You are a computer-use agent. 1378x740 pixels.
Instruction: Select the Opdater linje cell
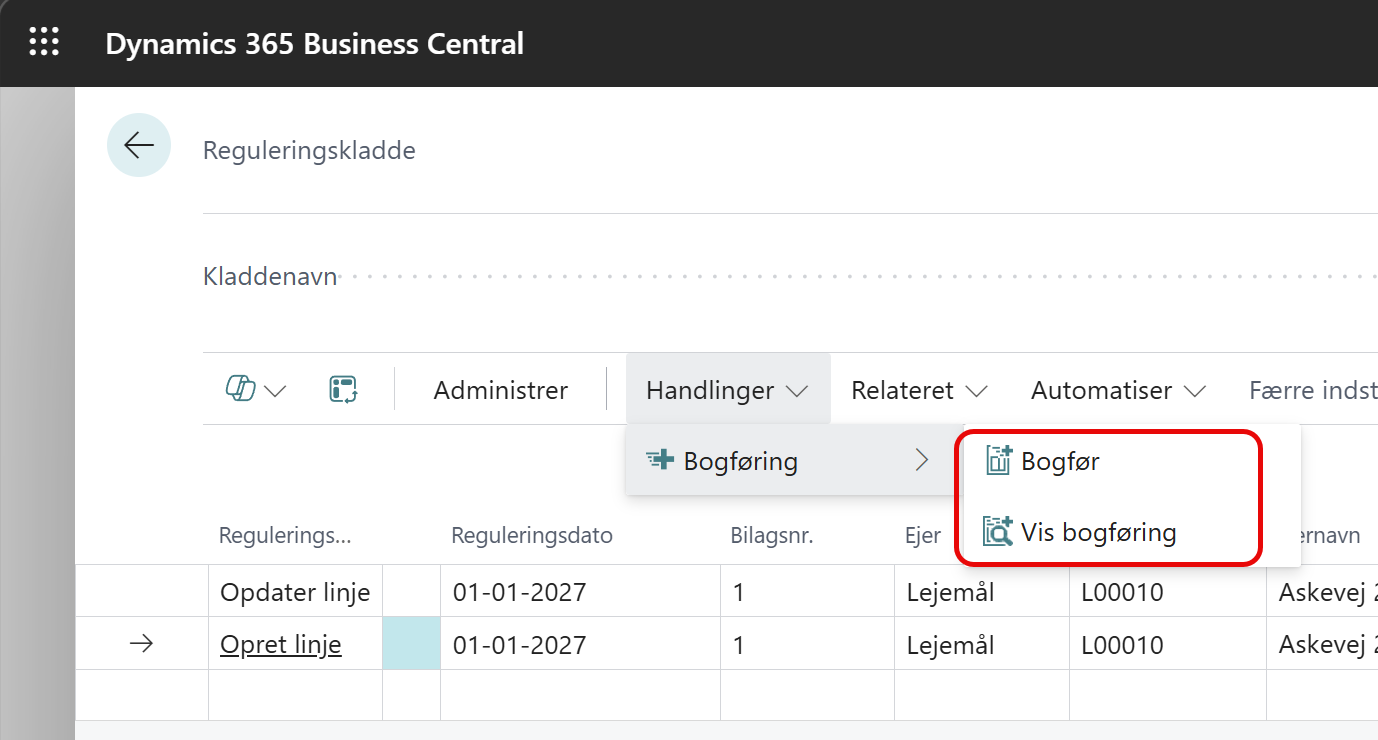(x=295, y=592)
